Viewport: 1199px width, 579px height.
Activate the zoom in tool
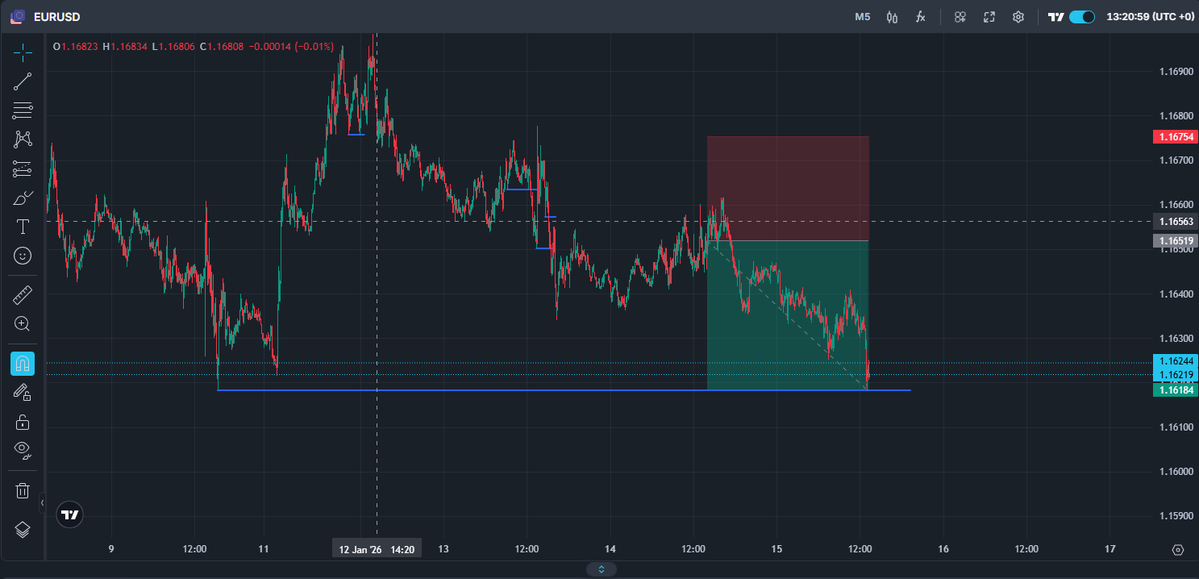tap(23, 324)
